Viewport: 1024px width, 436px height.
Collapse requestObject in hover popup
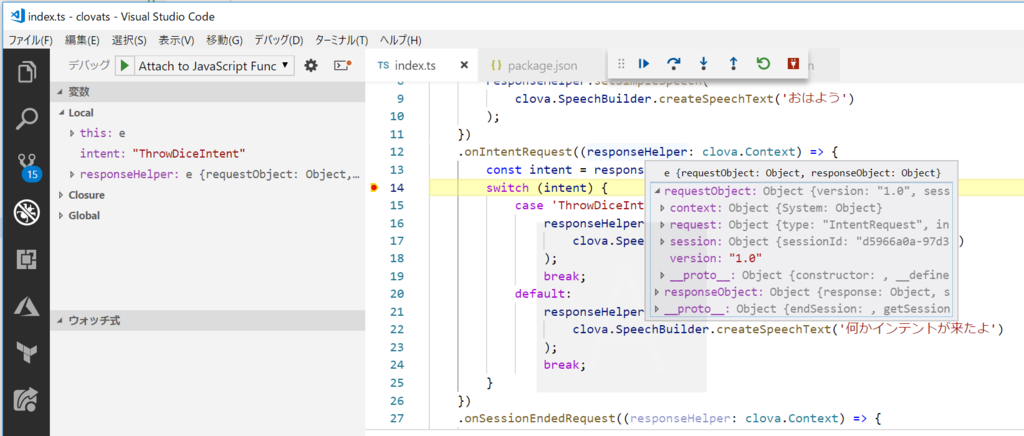[x=658, y=191]
